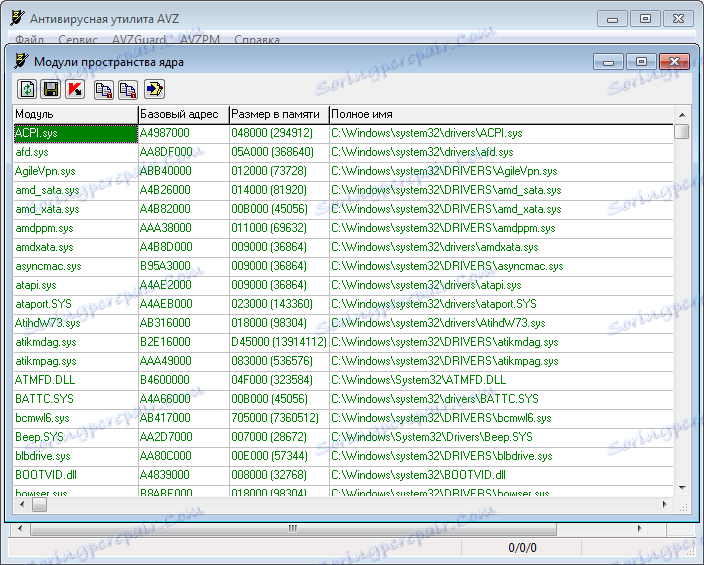Click path C:\Windows\system32\BOOTVID.dll
Screen dimensions: 704x565
[x=418, y=475]
